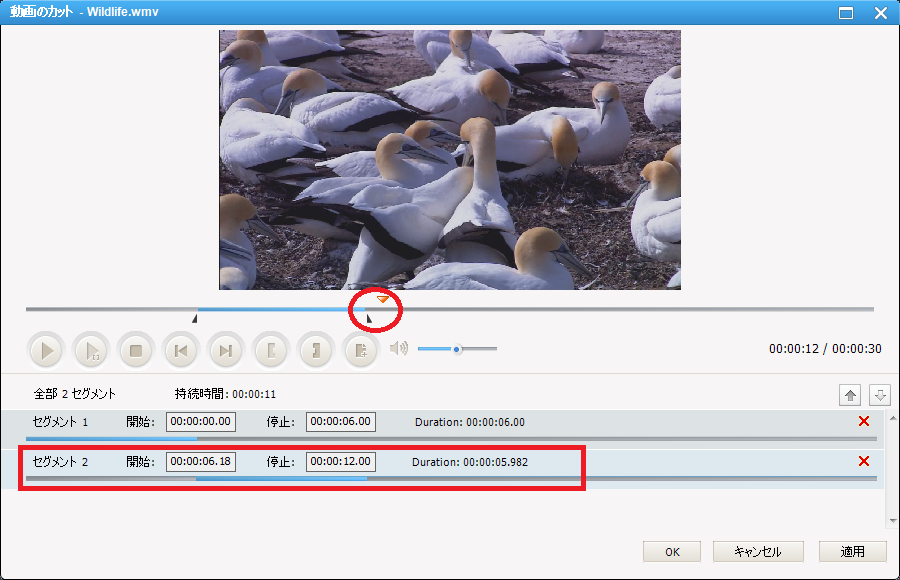
Task: Click the main video timeline bar
Action: pos(449,309)
